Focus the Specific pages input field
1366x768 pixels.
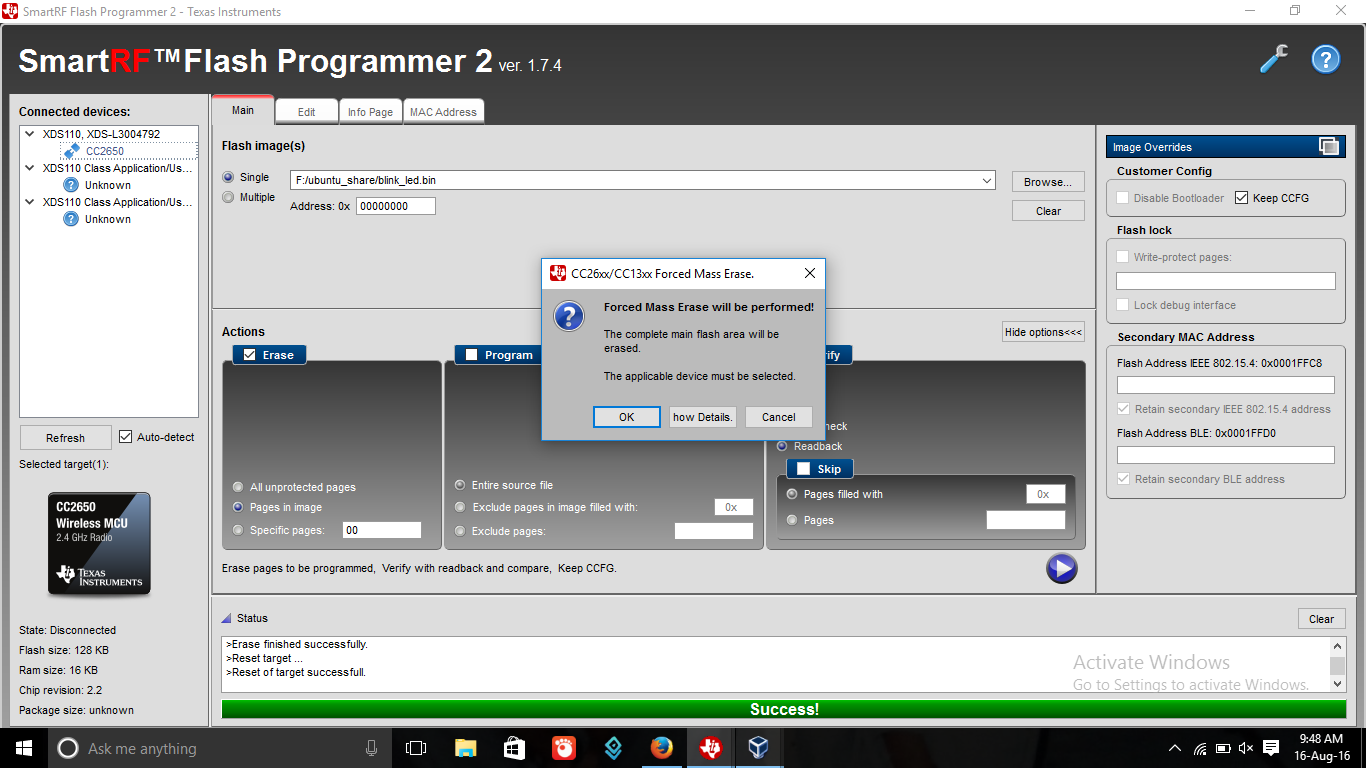point(381,530)
